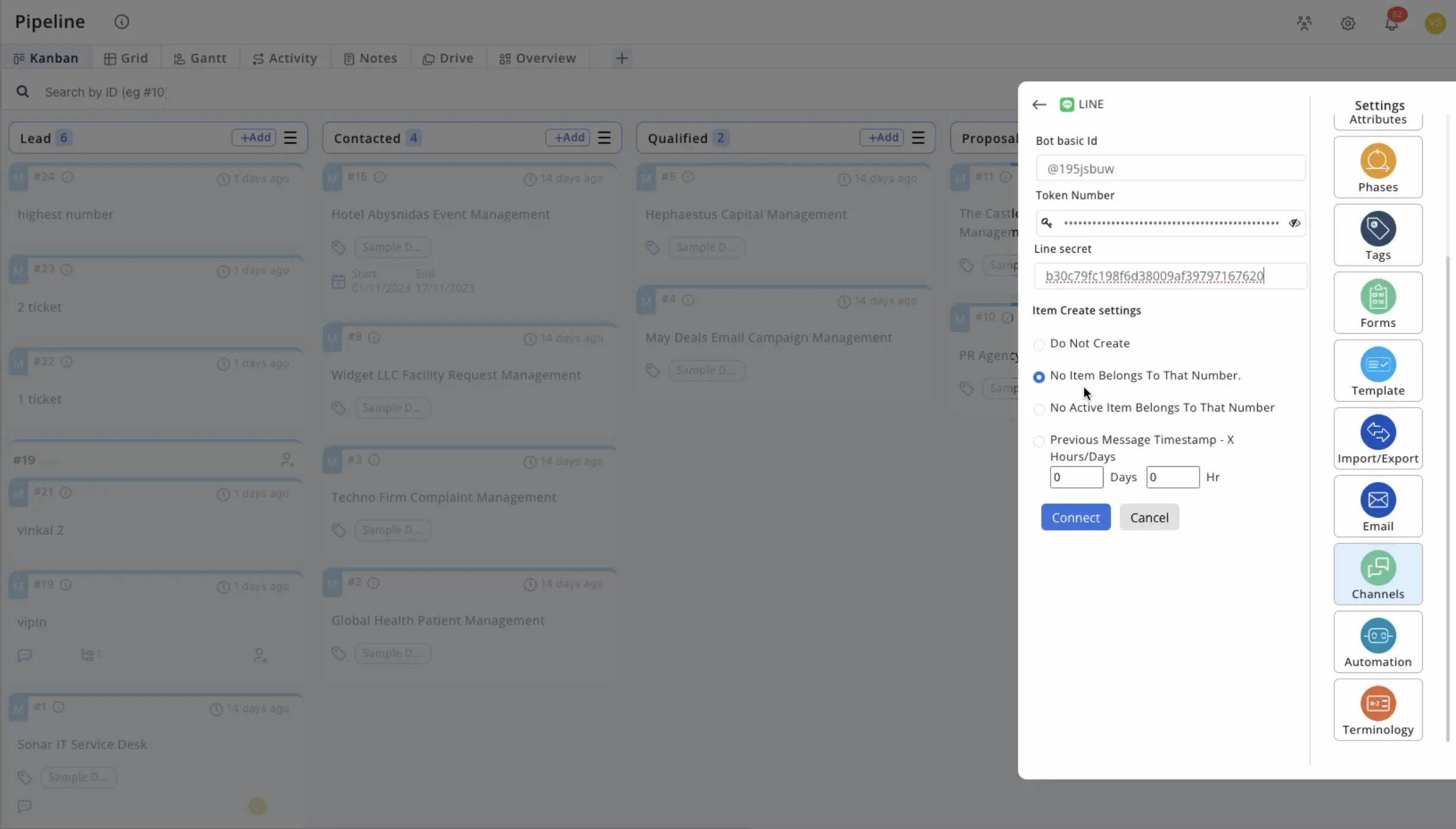This screenshot has height=829, width=1456.
Task: Focus the Days input box
Action: tap(1076, 477)
